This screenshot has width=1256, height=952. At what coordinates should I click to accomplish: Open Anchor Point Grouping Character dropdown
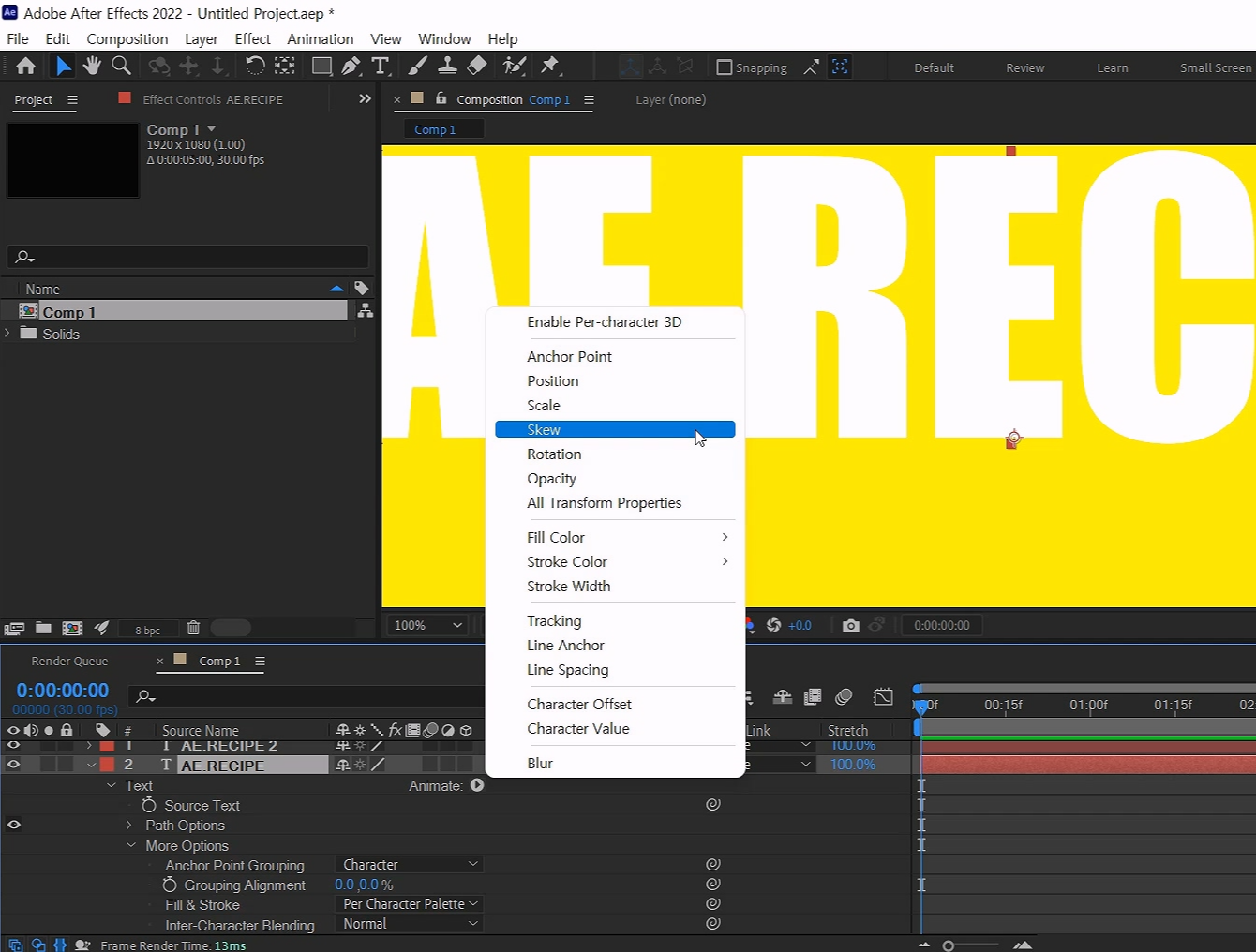(x=409, y=864)
